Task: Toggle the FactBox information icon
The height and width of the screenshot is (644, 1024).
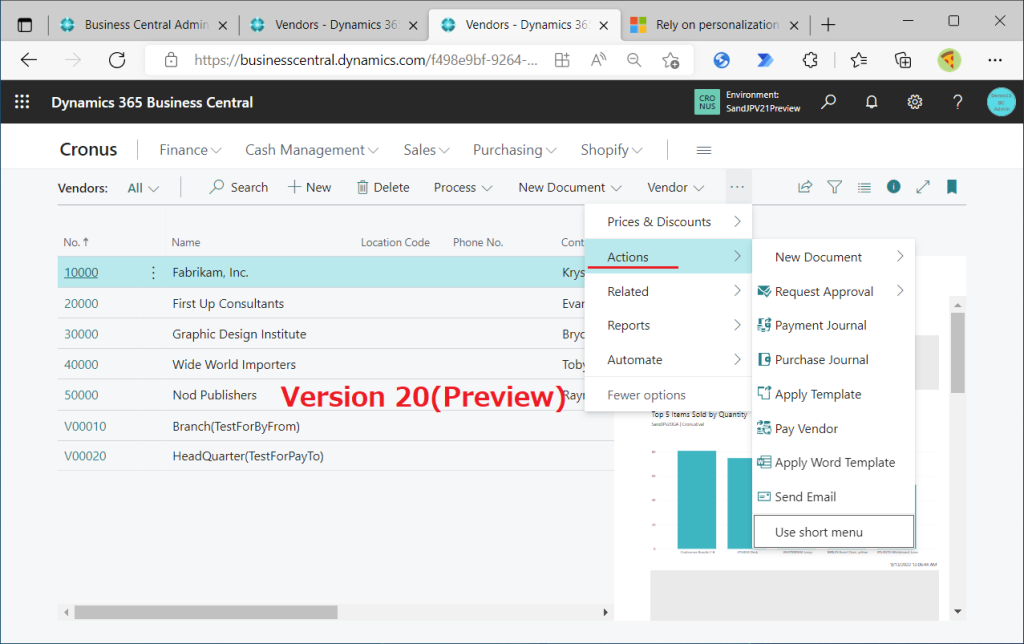Action: coord(893,187)
